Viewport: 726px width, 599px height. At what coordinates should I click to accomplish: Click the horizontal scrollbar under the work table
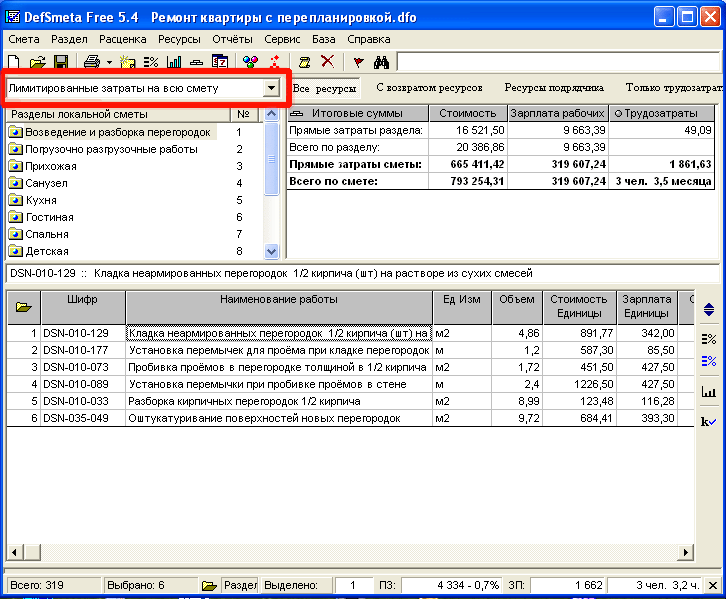[350, 551]
